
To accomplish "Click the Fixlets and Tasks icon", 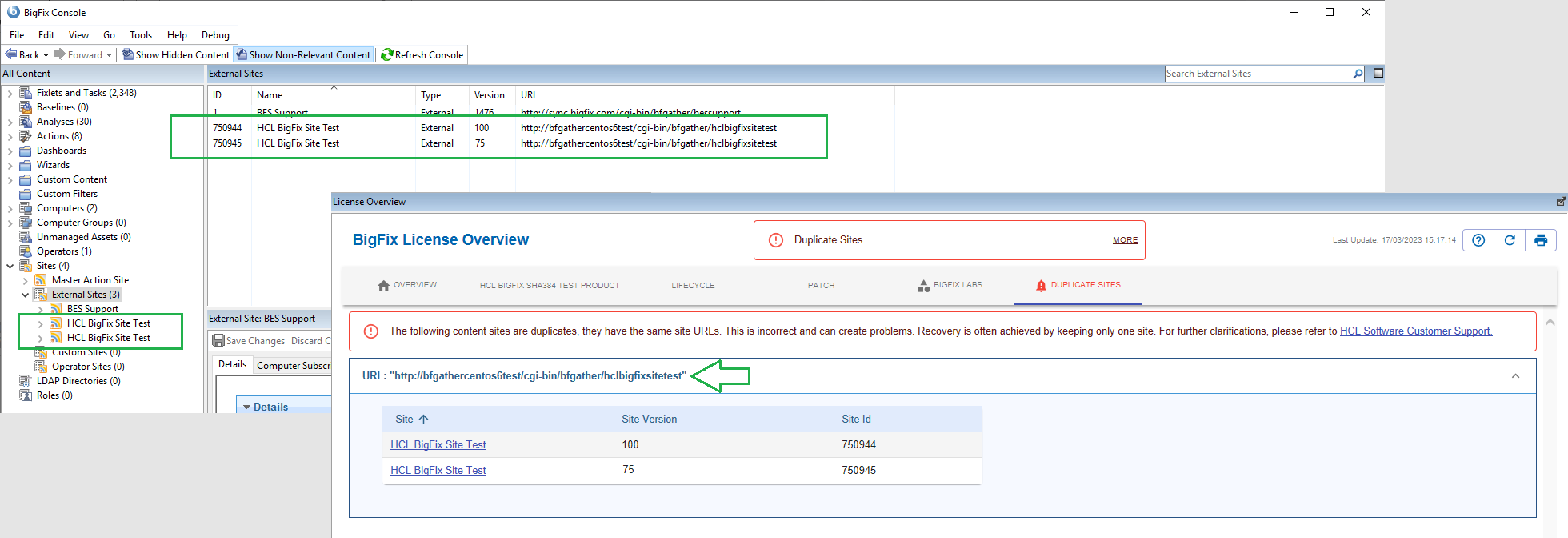I will (x=26, y=93).
